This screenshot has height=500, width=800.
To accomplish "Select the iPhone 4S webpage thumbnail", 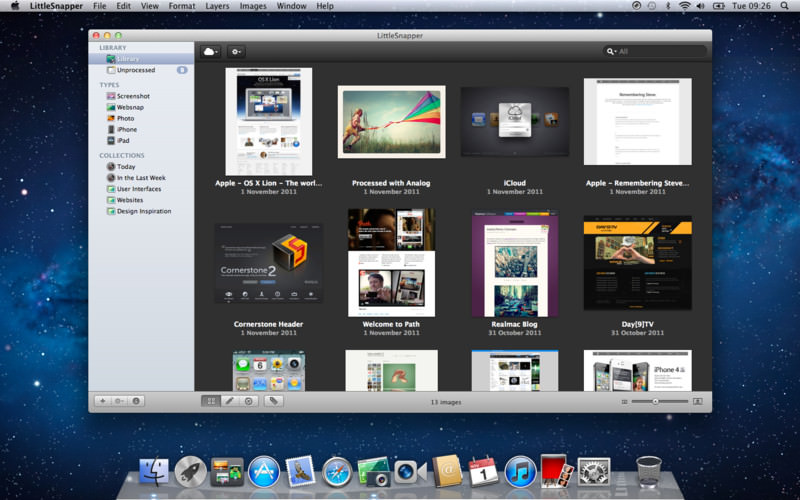I will [x=638, y=370].
